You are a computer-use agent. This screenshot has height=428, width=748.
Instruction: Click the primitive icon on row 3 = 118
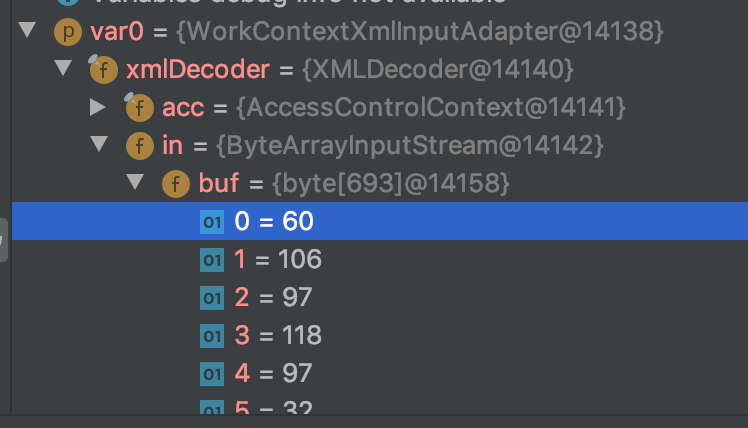click(x=212, y=336)
